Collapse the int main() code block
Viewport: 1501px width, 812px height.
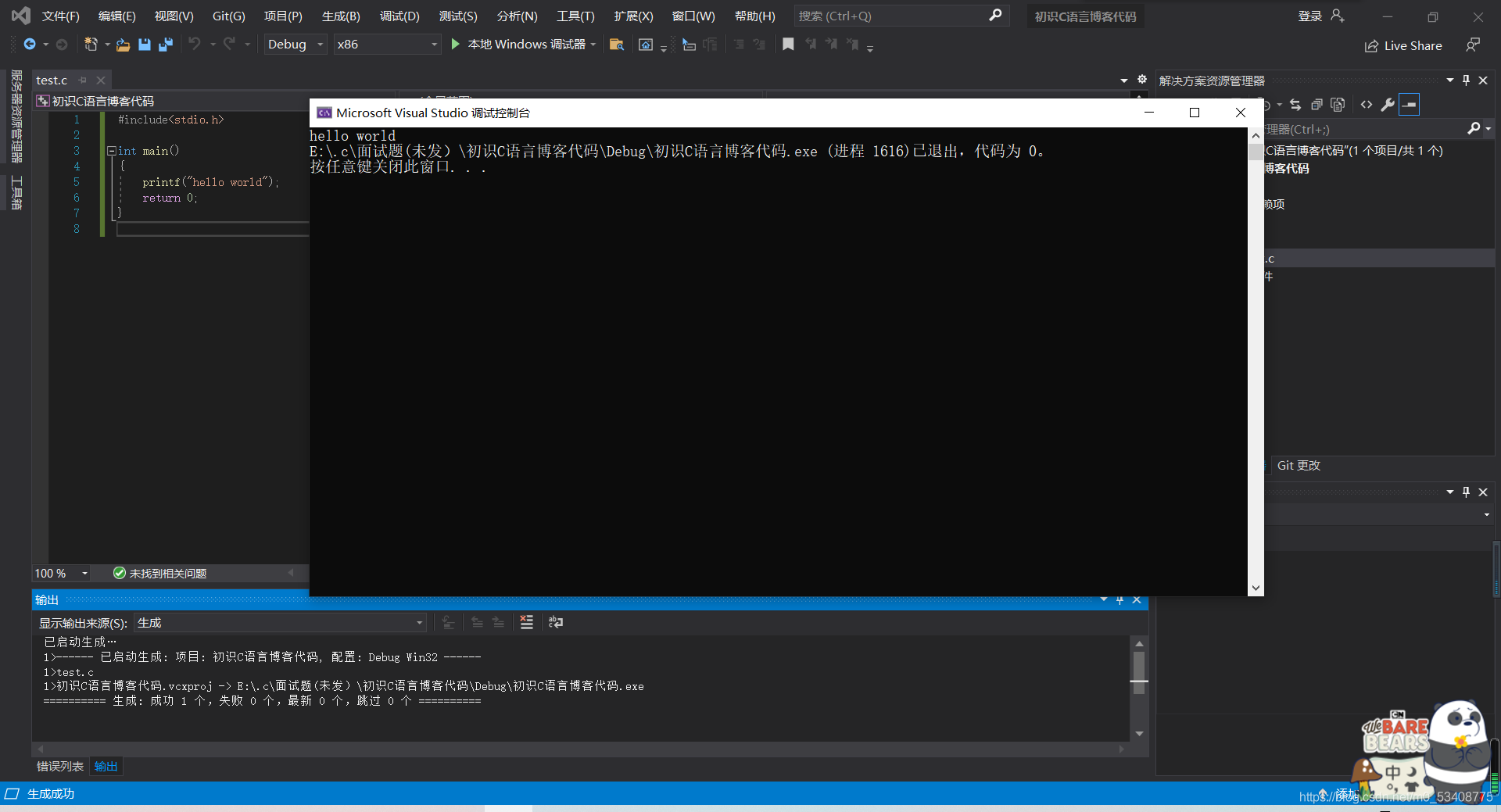point(112,151)
